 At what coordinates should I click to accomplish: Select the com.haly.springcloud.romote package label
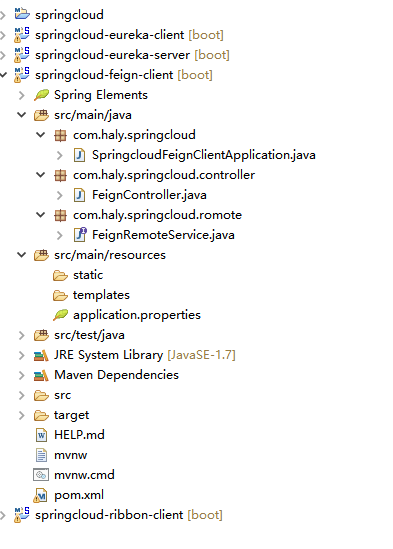pyautogui.click(x=157, y=215)
